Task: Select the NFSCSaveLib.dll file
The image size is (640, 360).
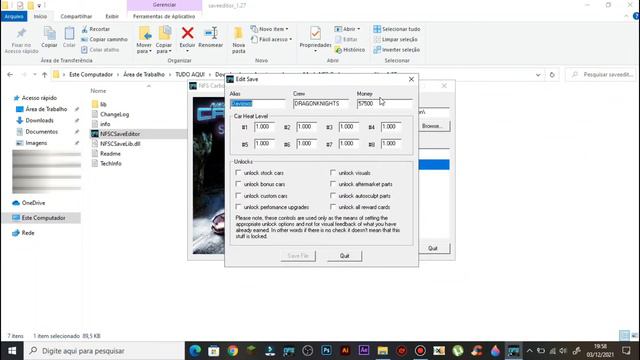Action: (x=120, y=144)
